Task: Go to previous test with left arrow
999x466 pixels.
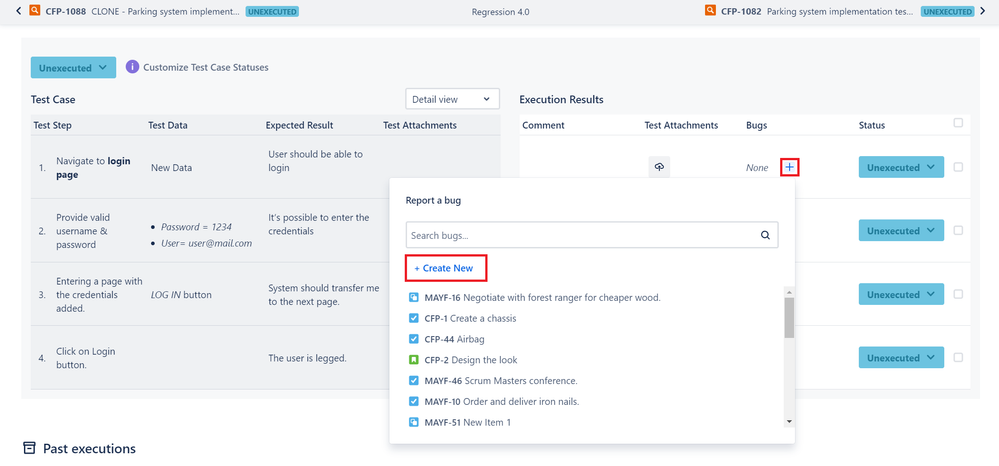Action: tap(18, 11)
